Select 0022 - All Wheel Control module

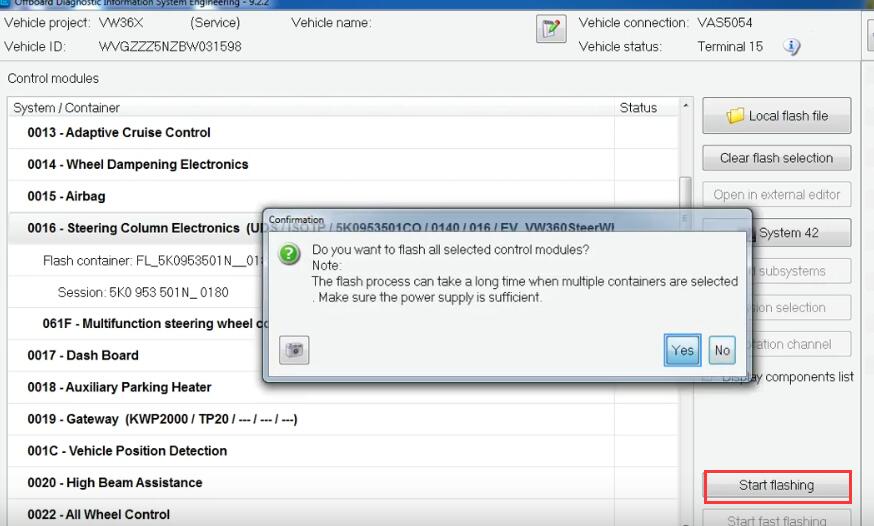coord(99,514)
